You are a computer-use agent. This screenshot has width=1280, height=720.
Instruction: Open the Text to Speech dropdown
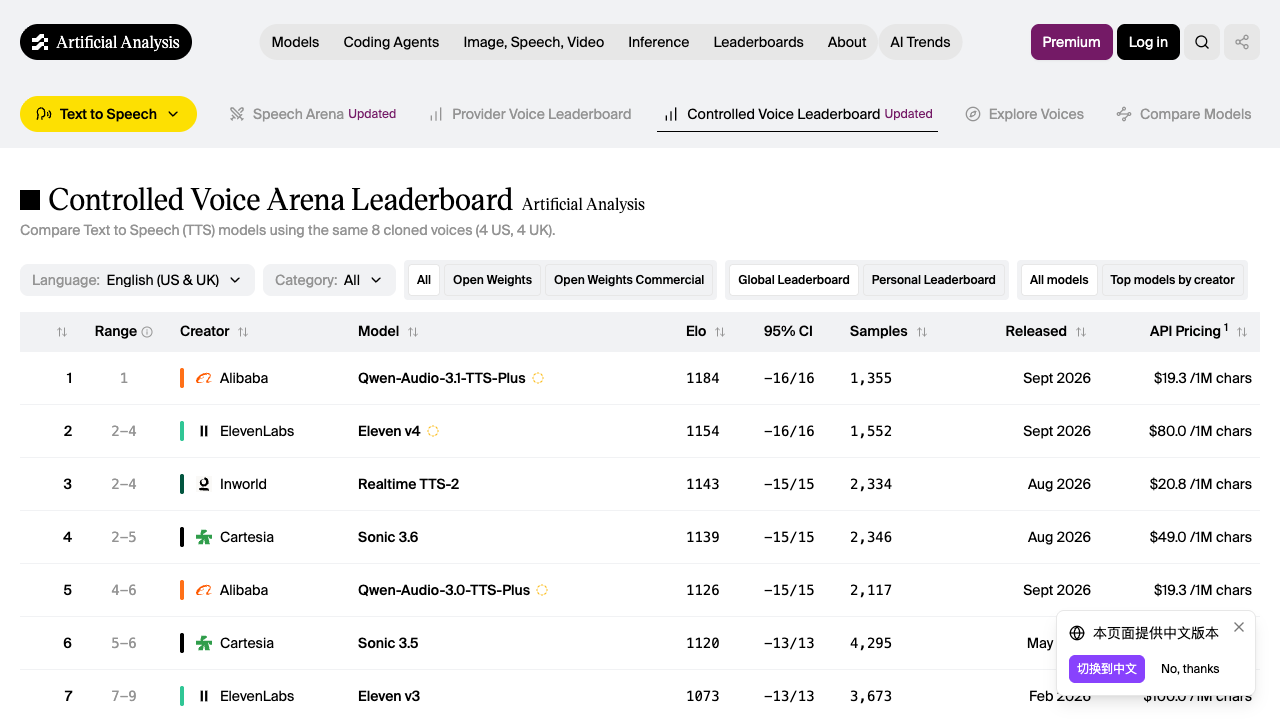(x=108, y=114)
